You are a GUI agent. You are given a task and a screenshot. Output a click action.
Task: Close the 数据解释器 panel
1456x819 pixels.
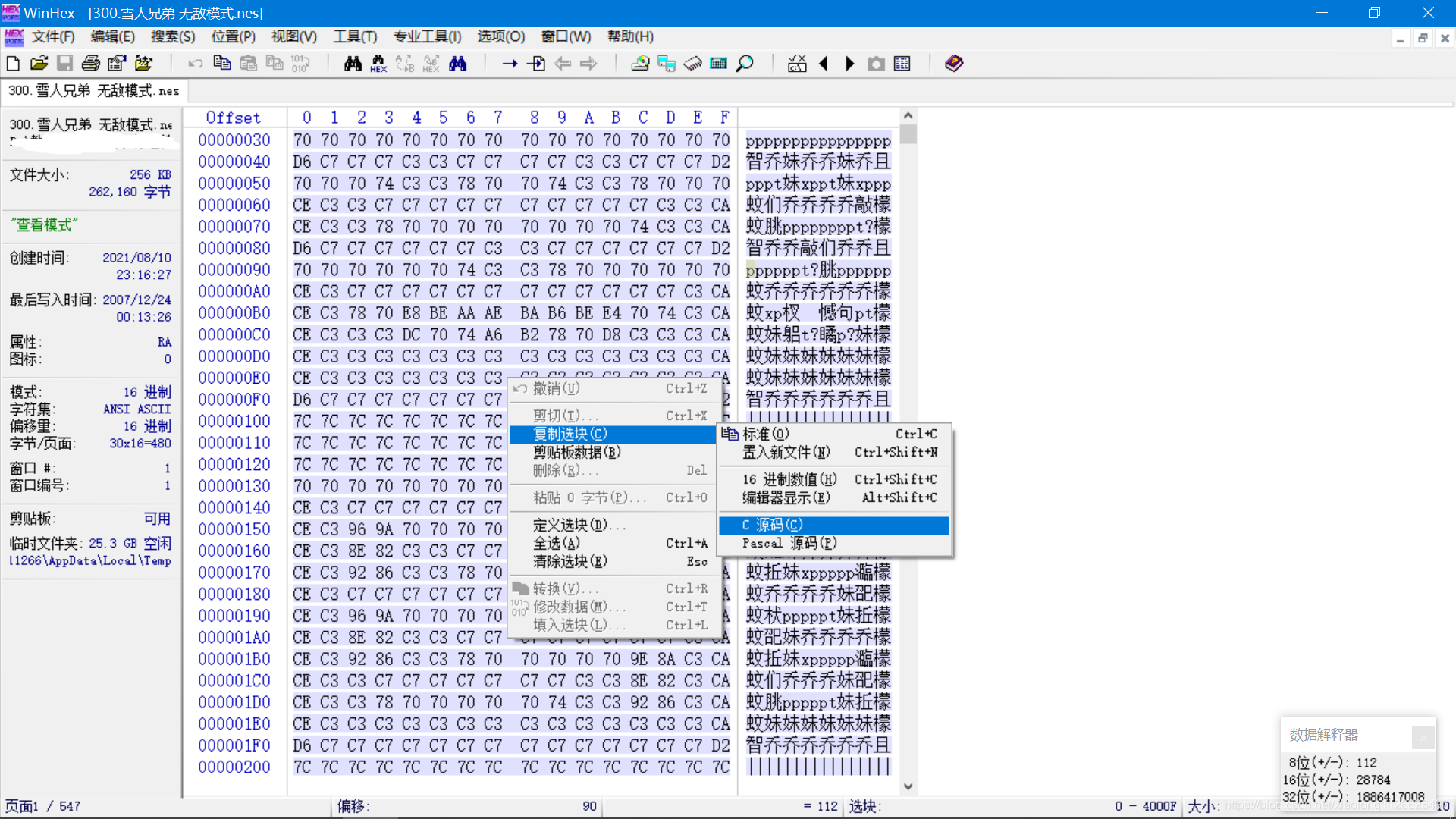[1423, 736]
